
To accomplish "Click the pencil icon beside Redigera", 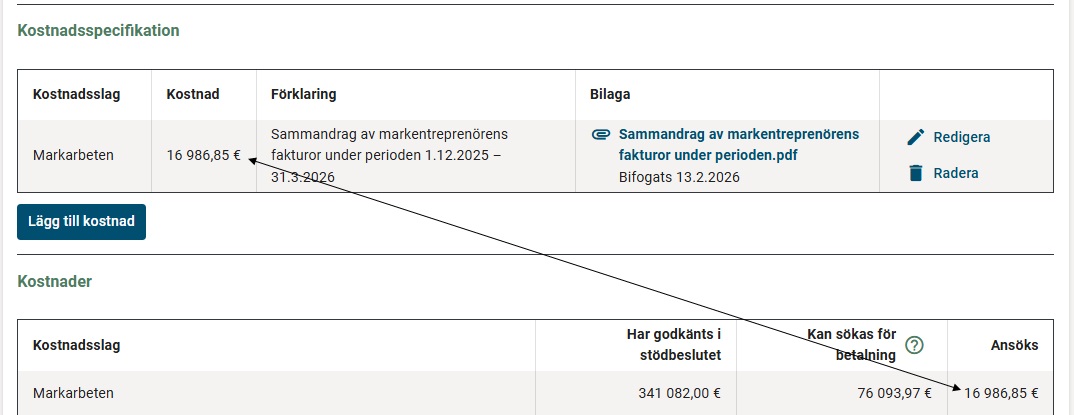I will click(x=915, y=137).
